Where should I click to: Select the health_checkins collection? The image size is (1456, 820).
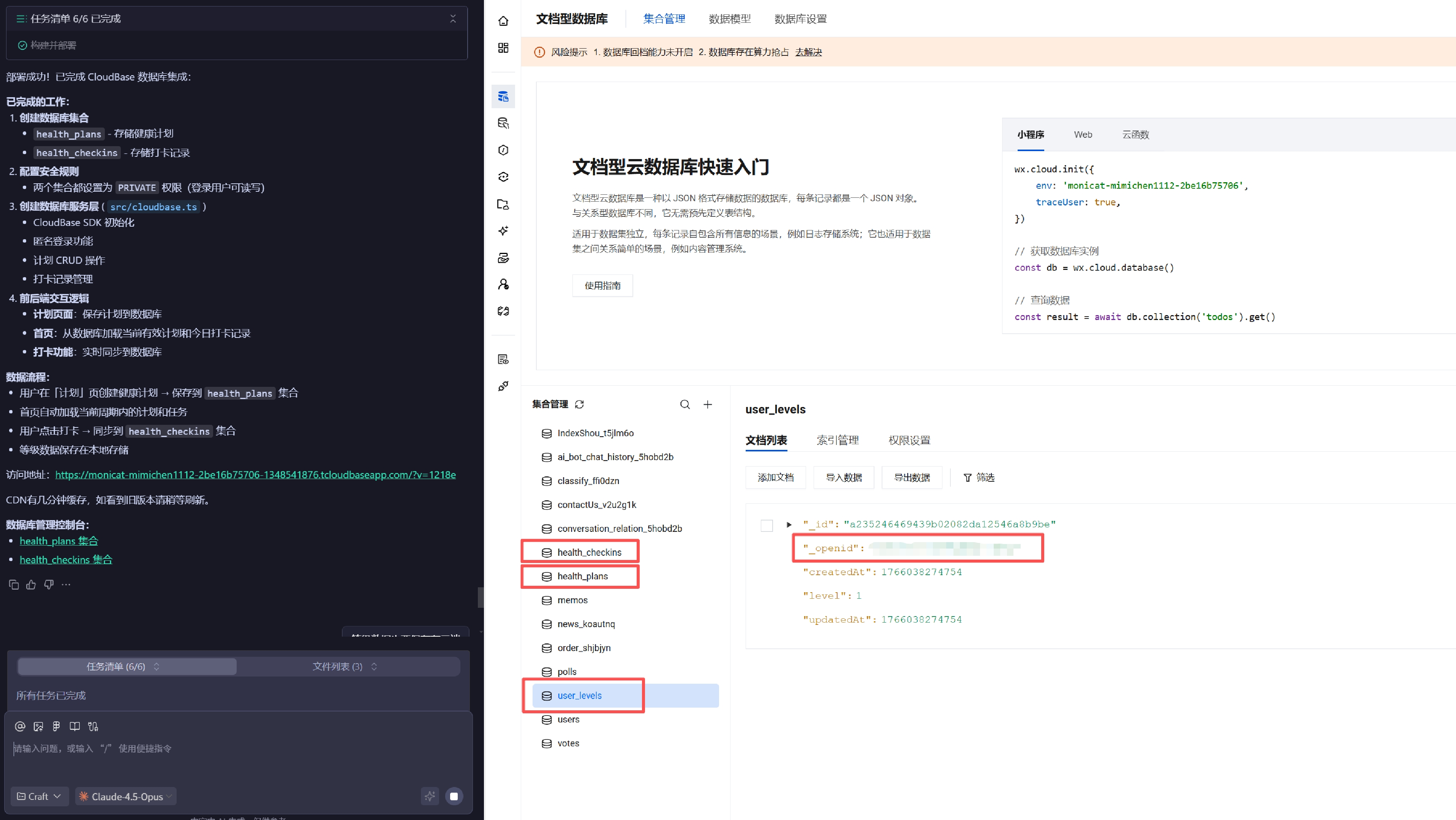(x=589, y=552)
